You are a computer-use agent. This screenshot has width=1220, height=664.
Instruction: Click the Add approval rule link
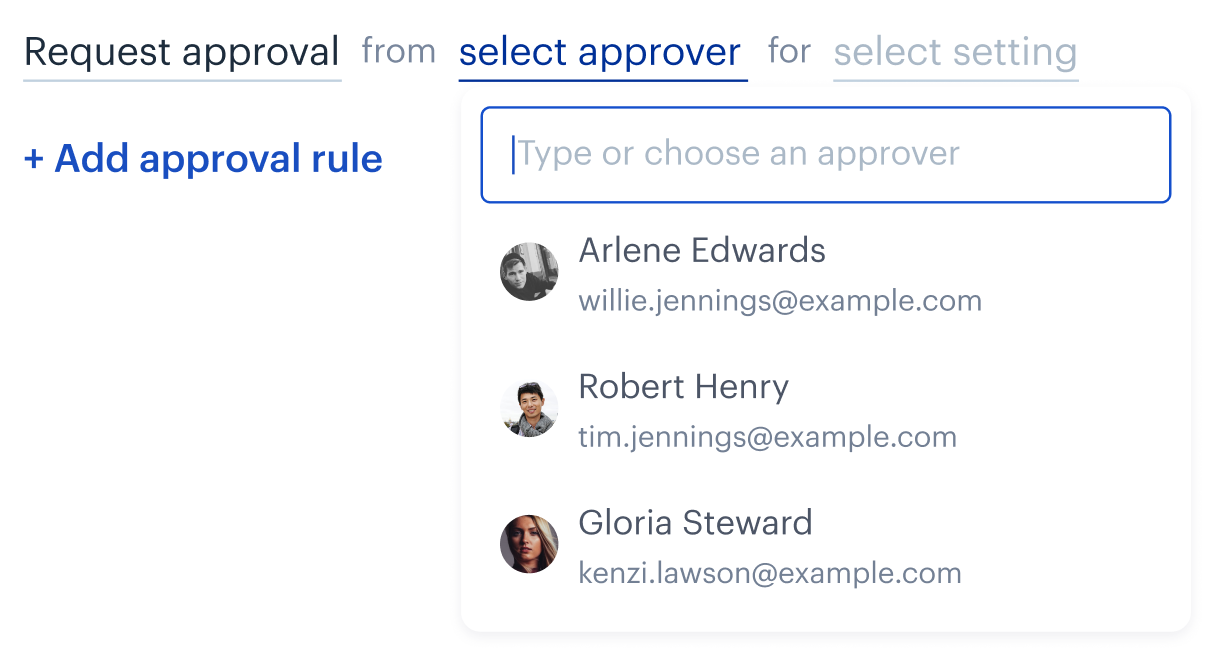(x=203, y=159)
